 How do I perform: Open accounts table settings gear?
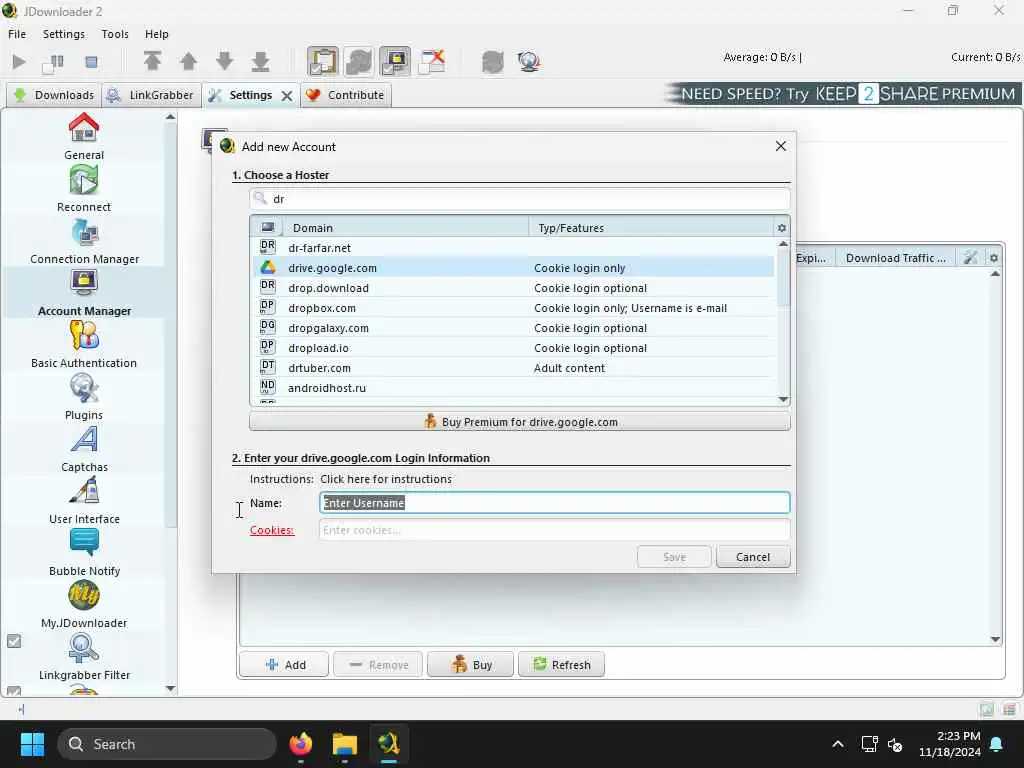point(994,258)
